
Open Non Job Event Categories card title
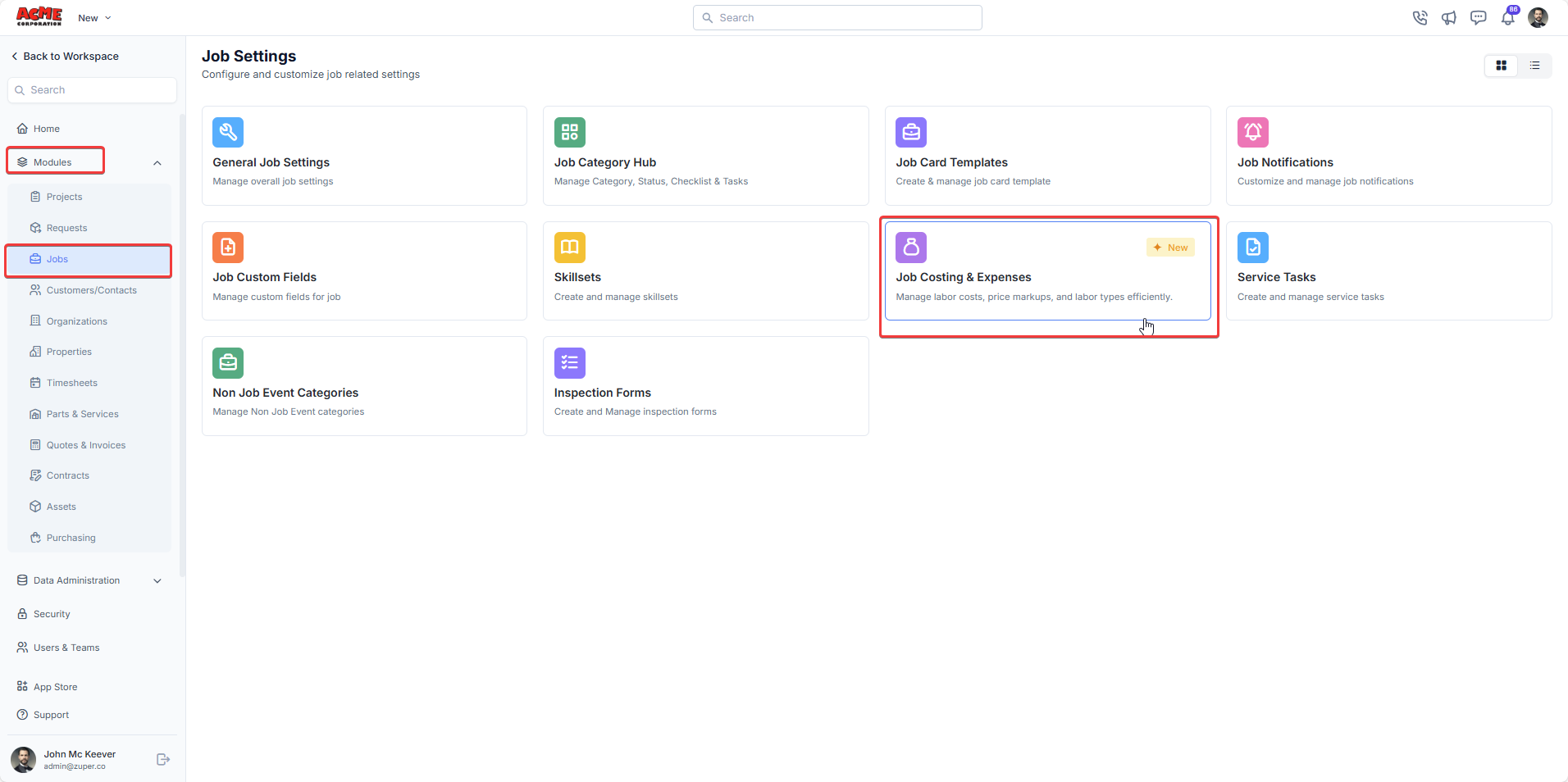[x=285, y=393]
